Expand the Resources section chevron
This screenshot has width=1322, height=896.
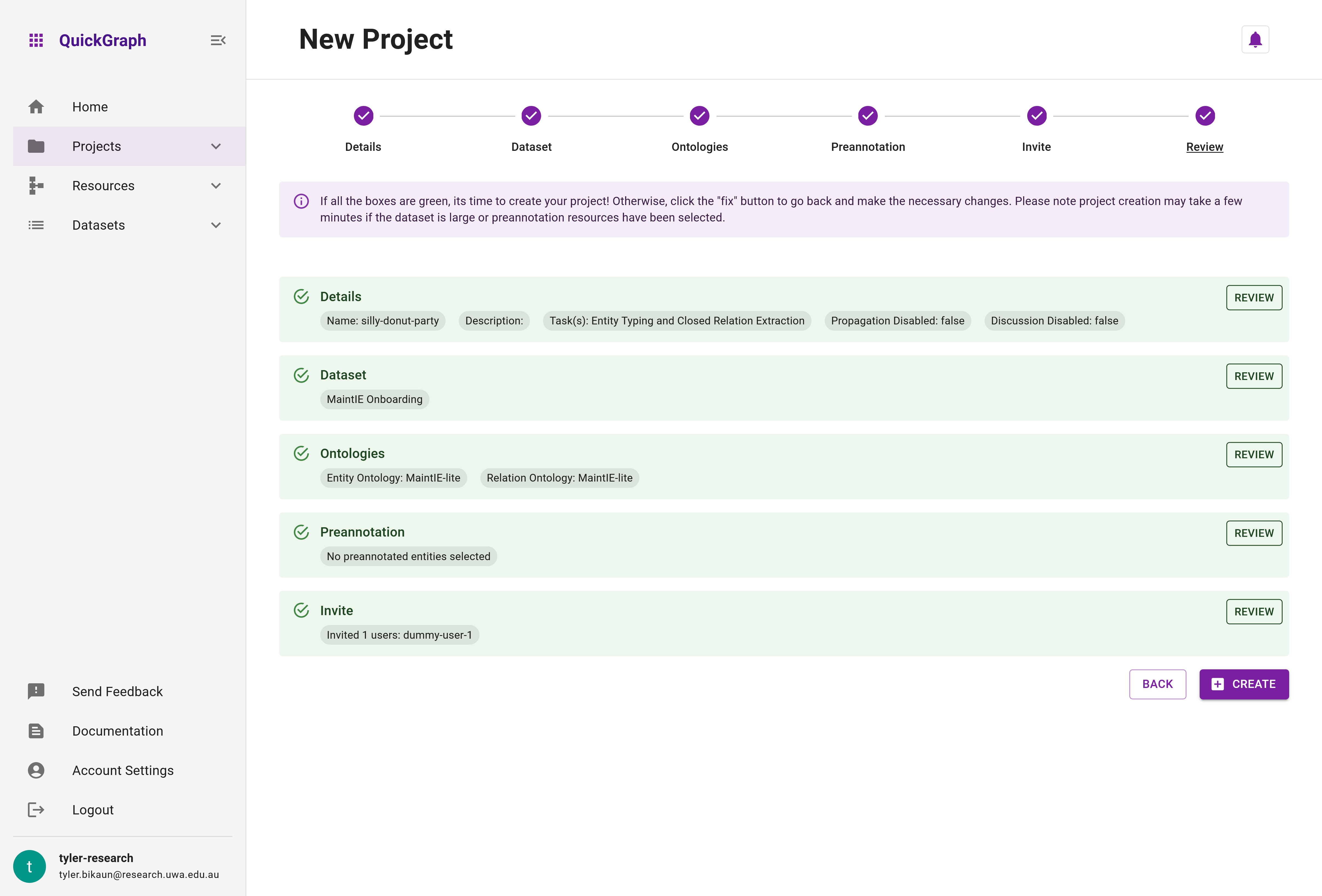tap(215, 185)
